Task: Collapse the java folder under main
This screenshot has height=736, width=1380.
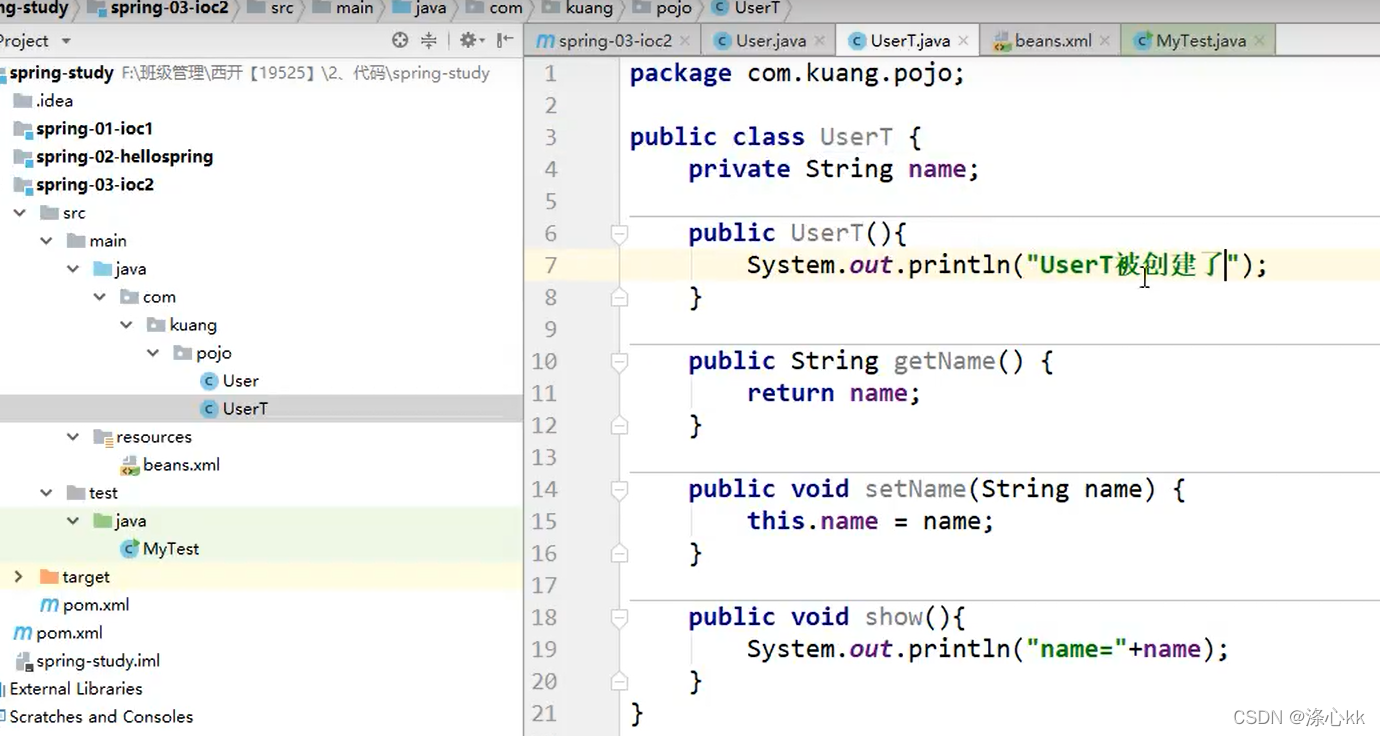Action: point(73,269)
